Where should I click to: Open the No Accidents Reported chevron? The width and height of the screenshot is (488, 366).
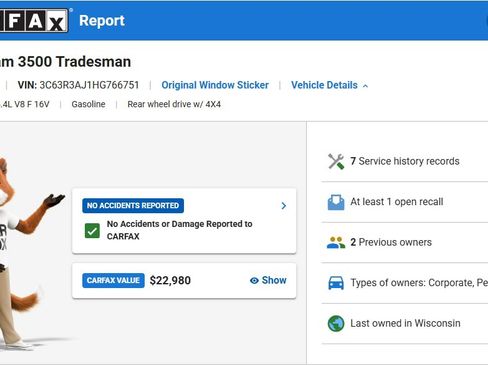284,206
